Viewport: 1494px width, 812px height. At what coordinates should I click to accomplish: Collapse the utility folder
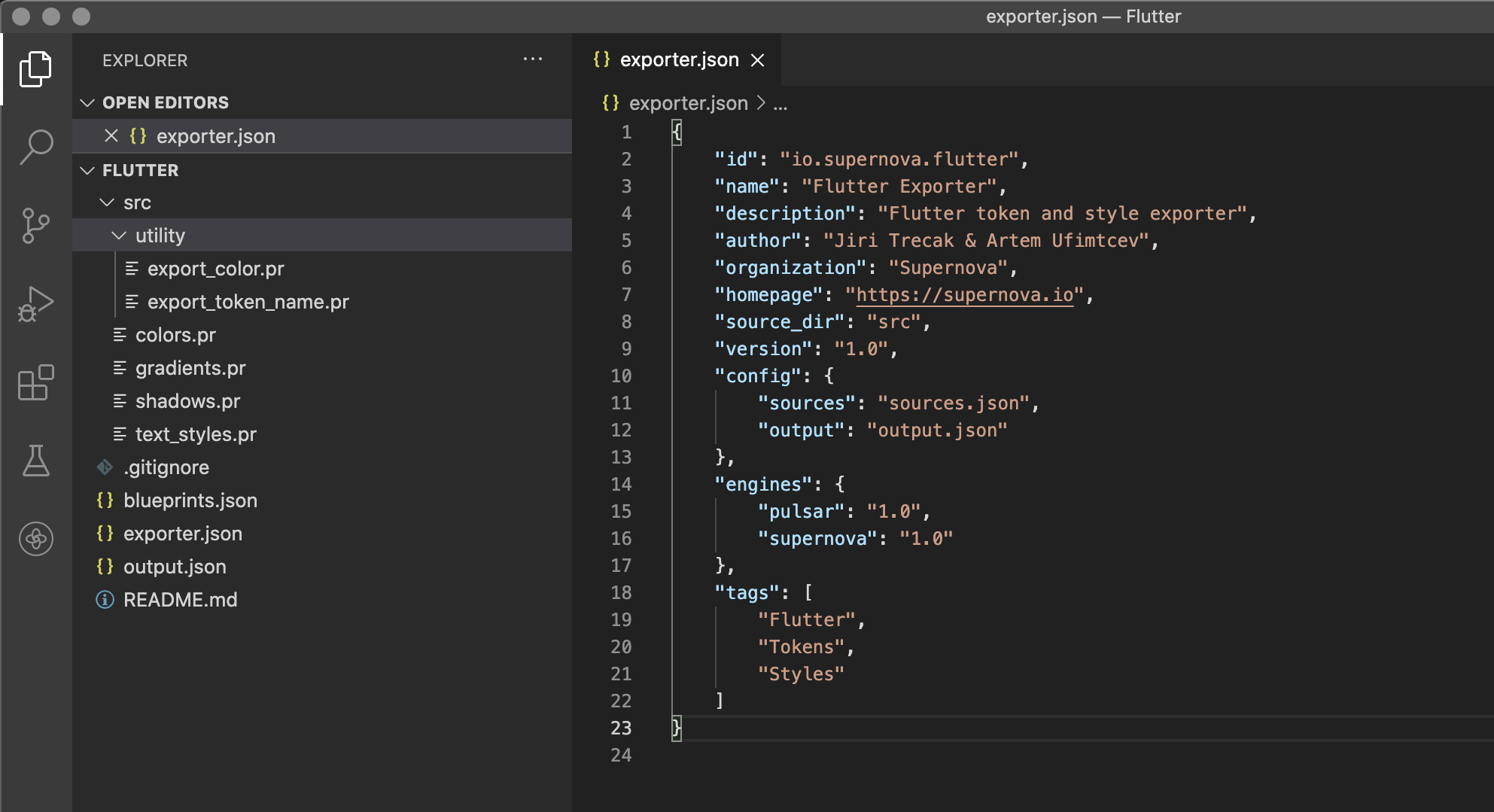coord(119,236)
